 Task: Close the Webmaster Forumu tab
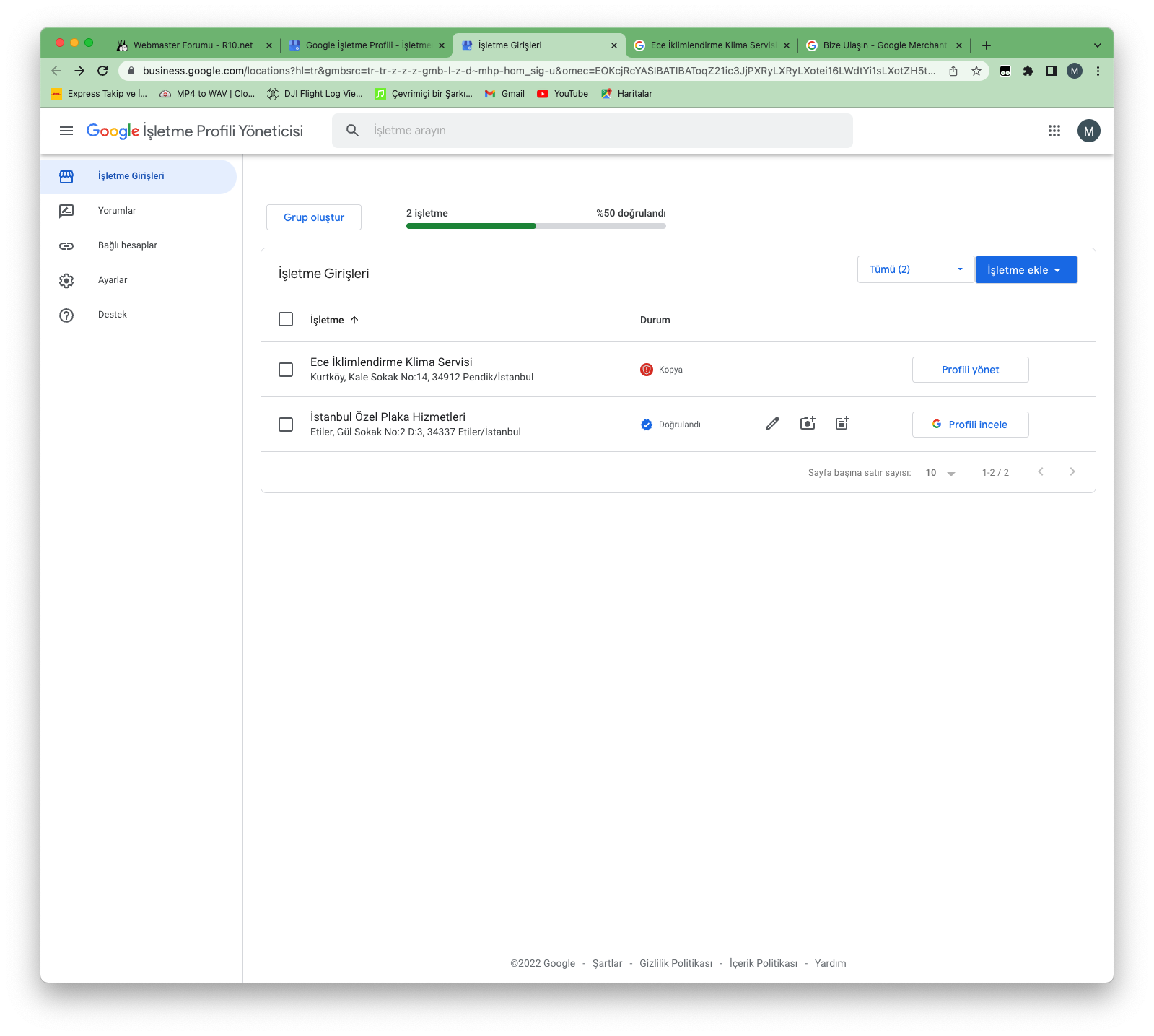pos(269,45)
